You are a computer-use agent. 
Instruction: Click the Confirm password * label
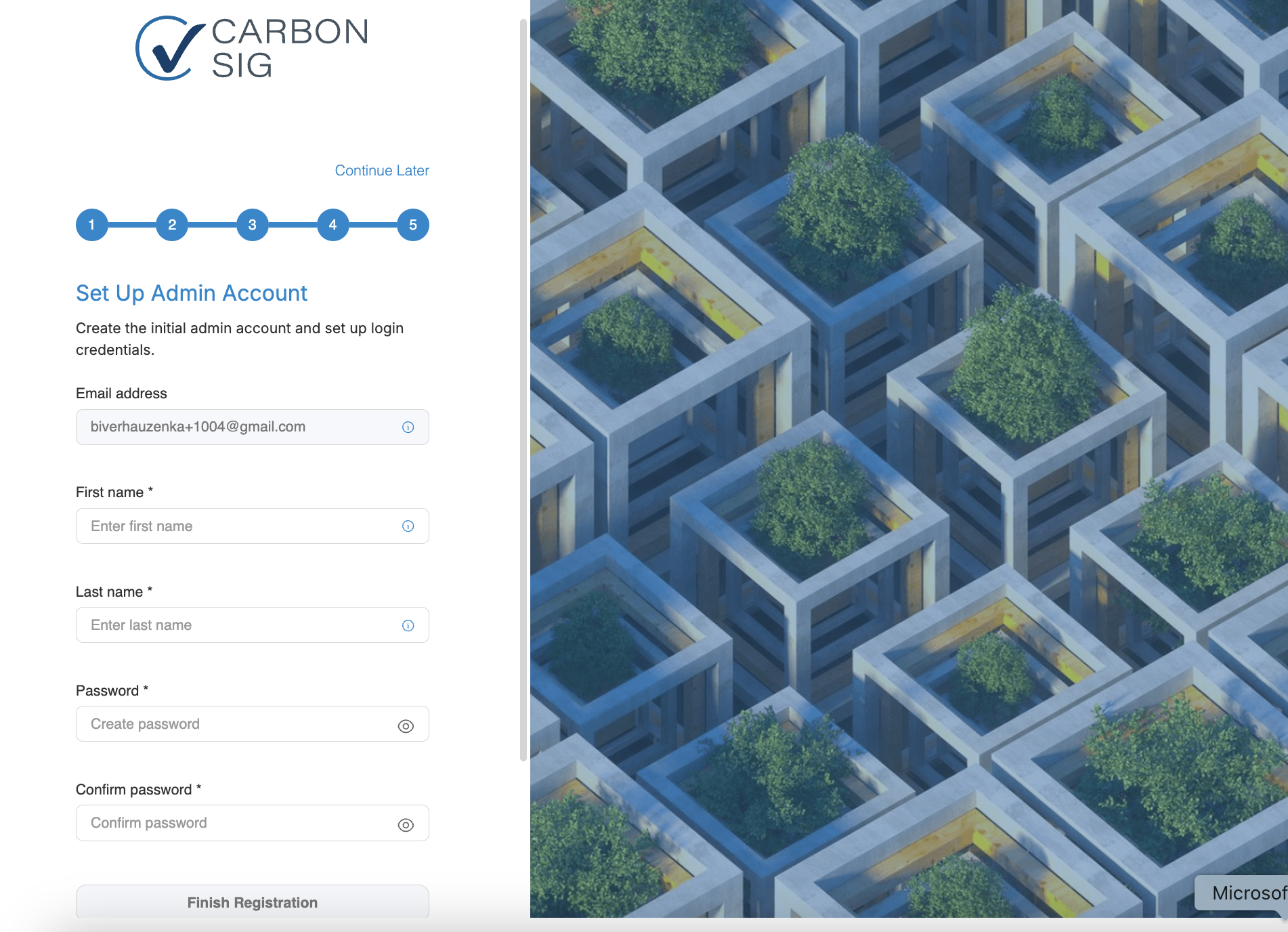pyautogui.click(x=138, y=790)
